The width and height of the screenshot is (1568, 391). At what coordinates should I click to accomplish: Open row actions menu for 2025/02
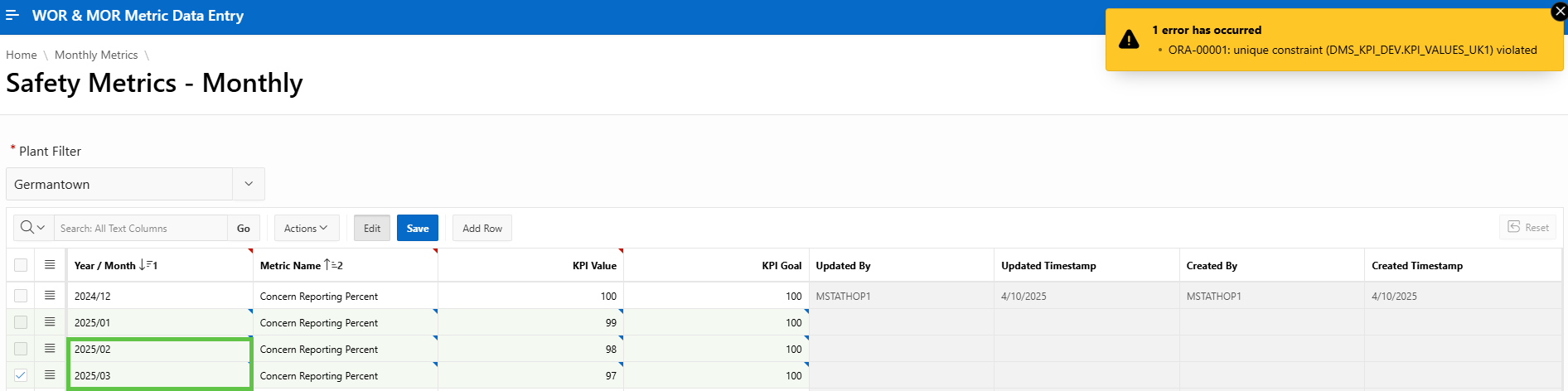tap(50, 349)
